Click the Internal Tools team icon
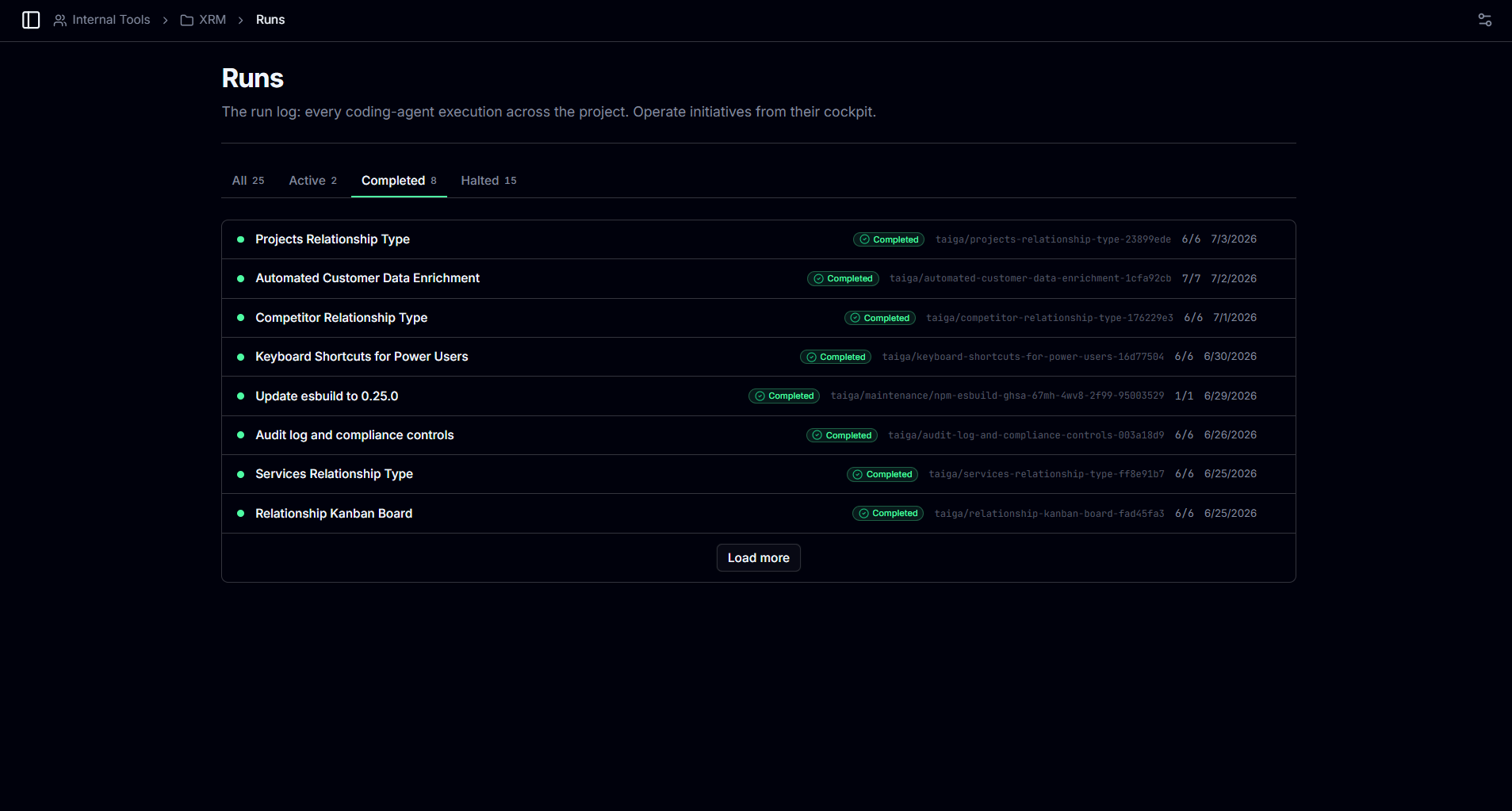Viewport: 1512px width, 811px height. (59, 20)
